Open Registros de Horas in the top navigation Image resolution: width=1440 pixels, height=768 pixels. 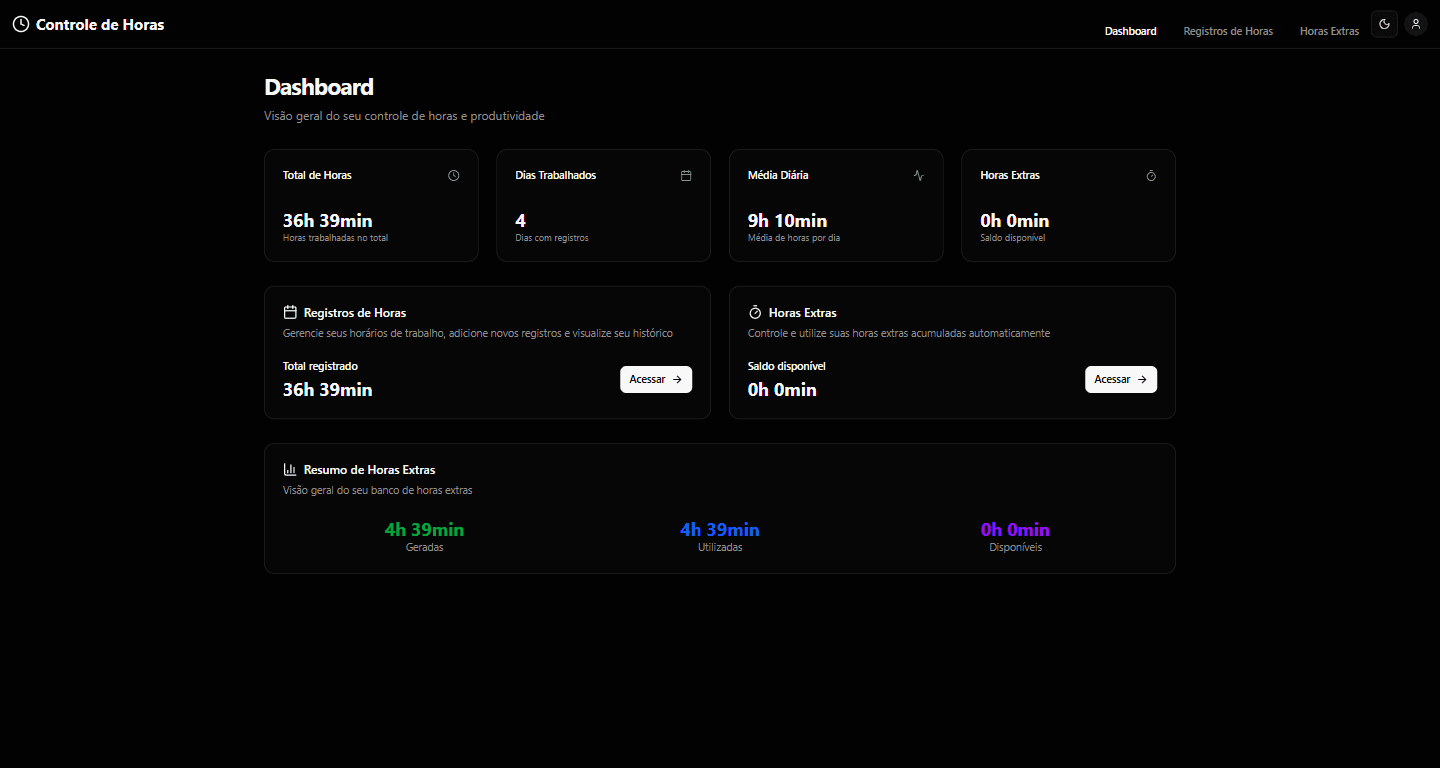pyautogui.click(x=1228, y=31)
